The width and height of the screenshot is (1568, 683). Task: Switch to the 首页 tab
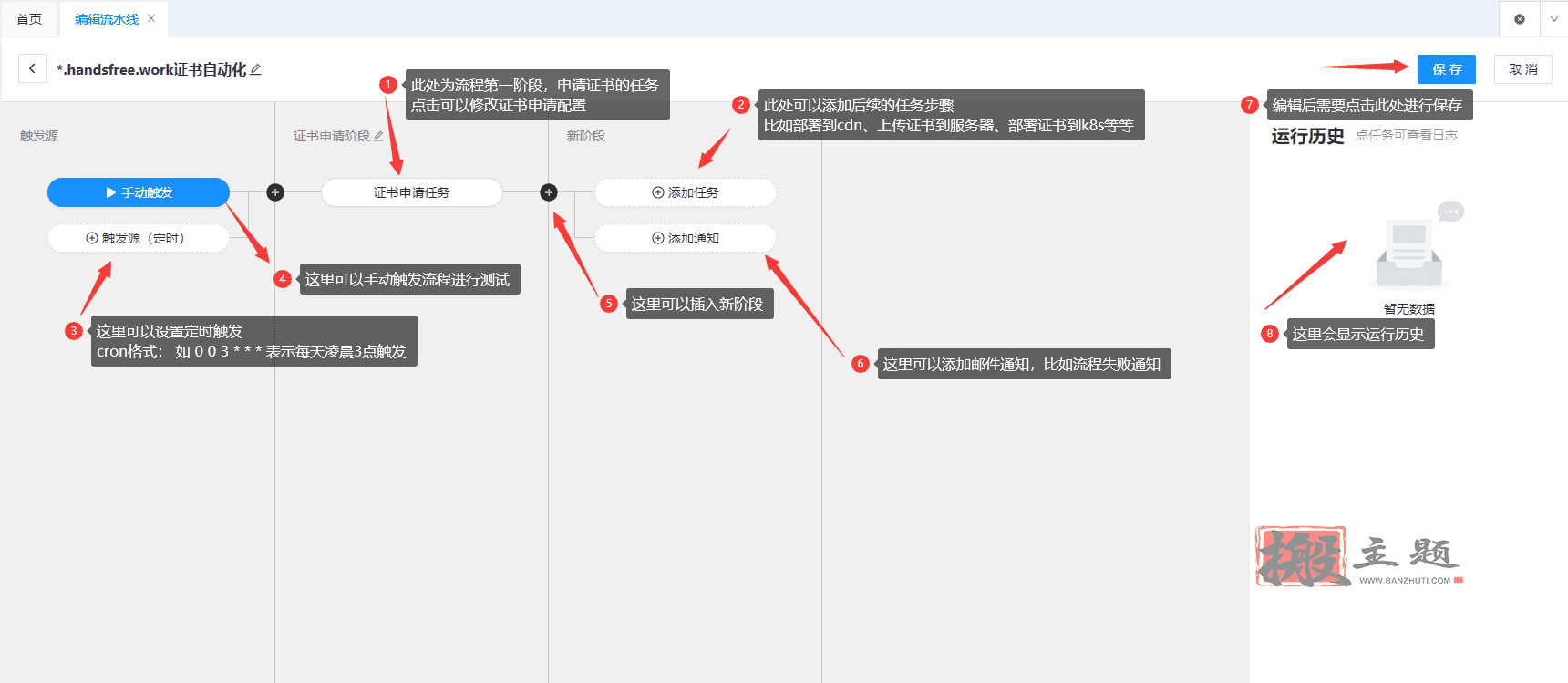click(x=29, y=19)
